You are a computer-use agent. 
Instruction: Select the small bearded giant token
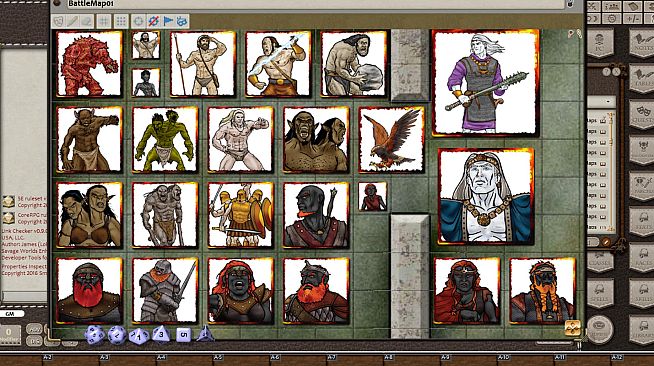(x=146, y=45)
